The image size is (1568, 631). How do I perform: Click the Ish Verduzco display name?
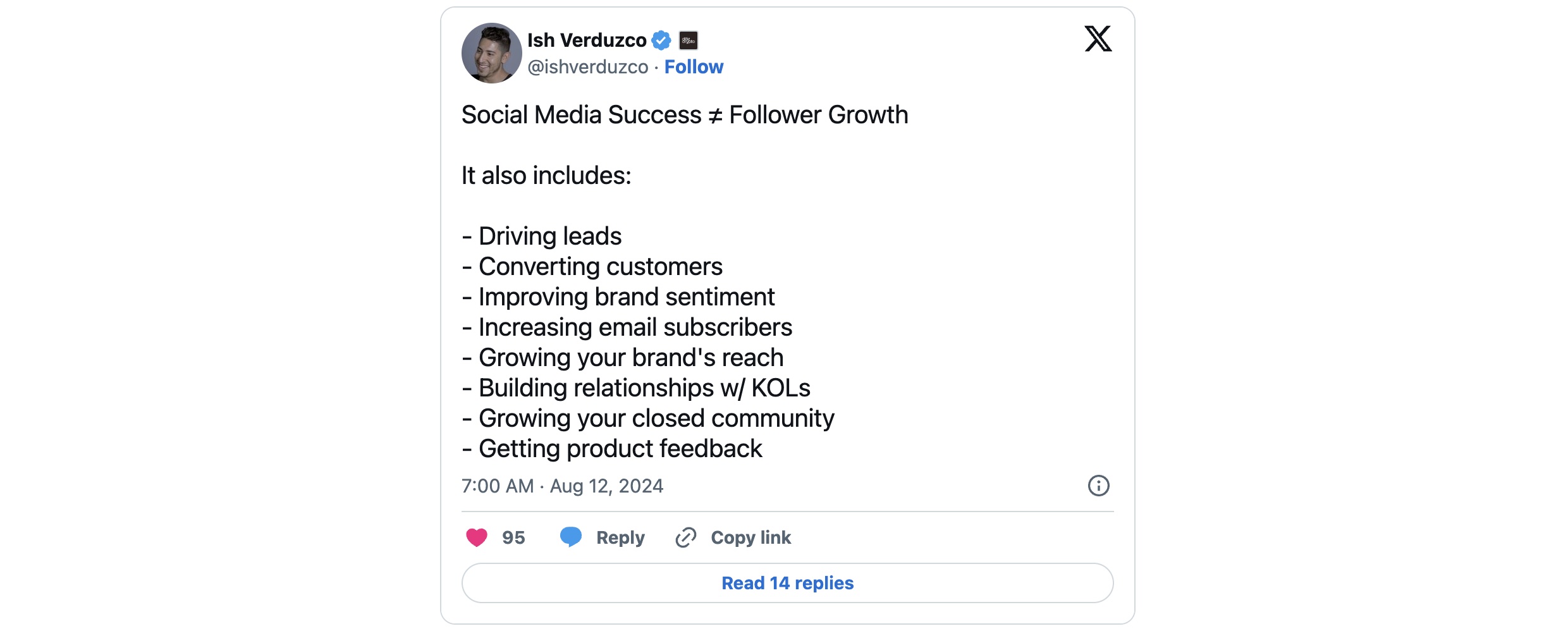point(587,40)
